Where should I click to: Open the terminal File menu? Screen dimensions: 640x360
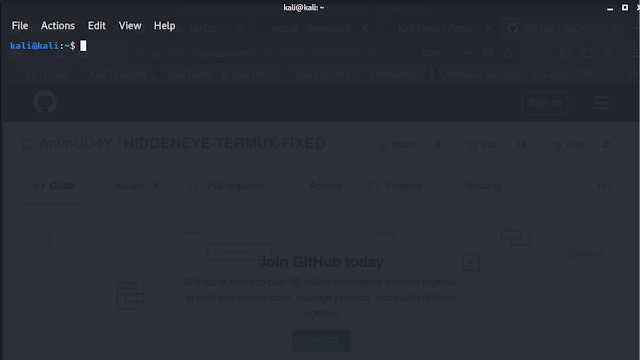[x=20, y=26]
